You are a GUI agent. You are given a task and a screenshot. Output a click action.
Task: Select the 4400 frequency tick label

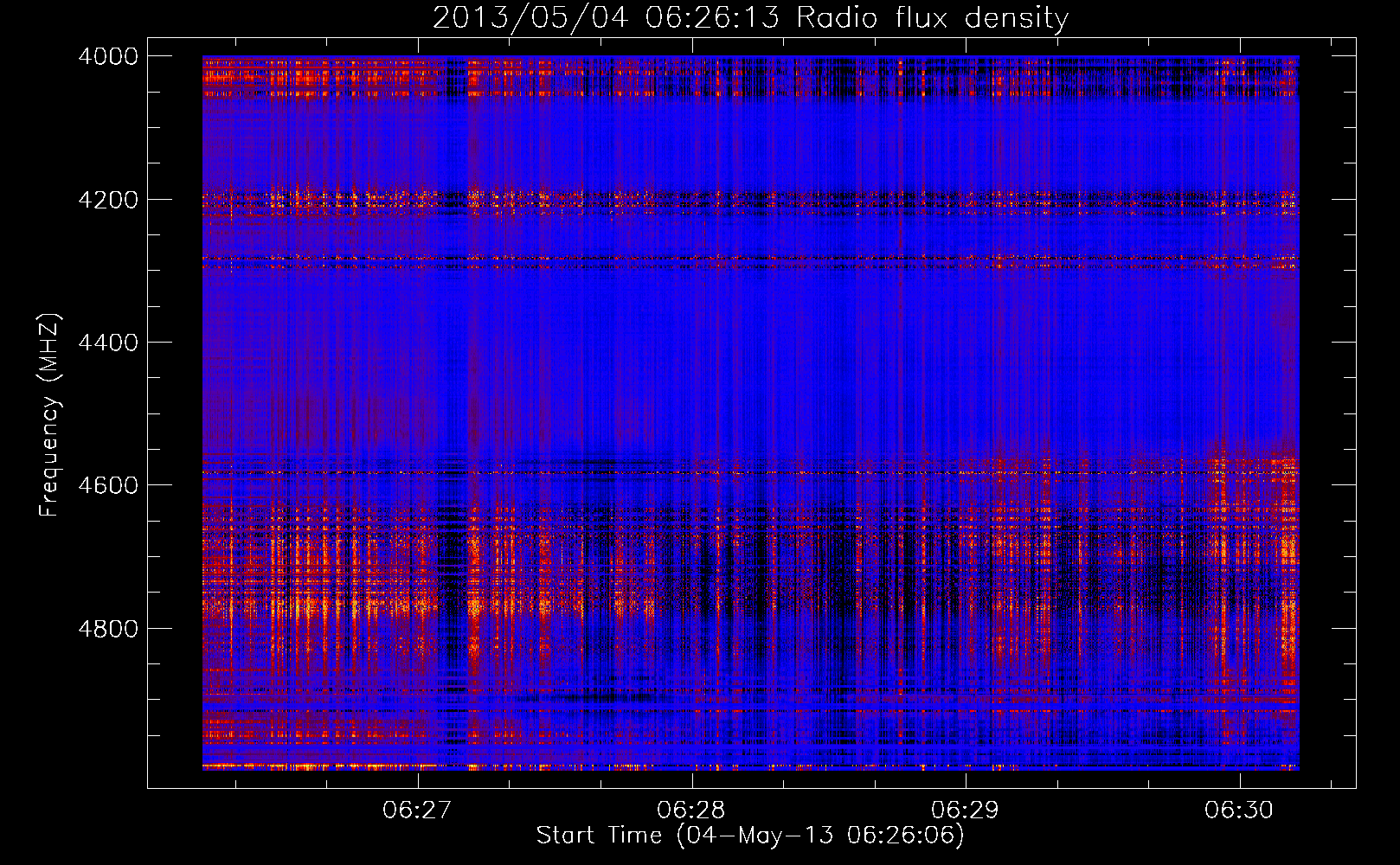pos(108,343)
